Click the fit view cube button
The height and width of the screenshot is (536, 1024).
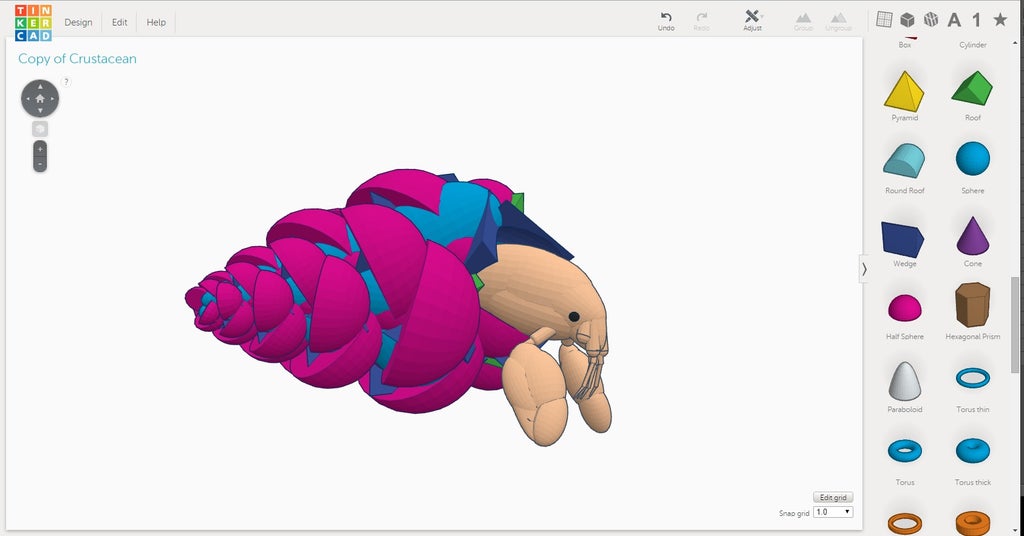40,129
